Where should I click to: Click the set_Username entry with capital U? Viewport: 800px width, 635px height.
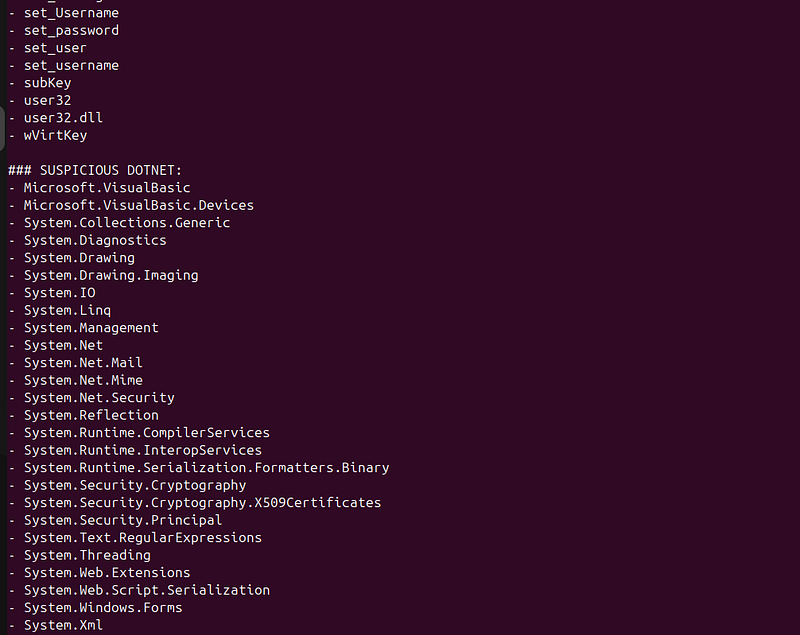71,13
